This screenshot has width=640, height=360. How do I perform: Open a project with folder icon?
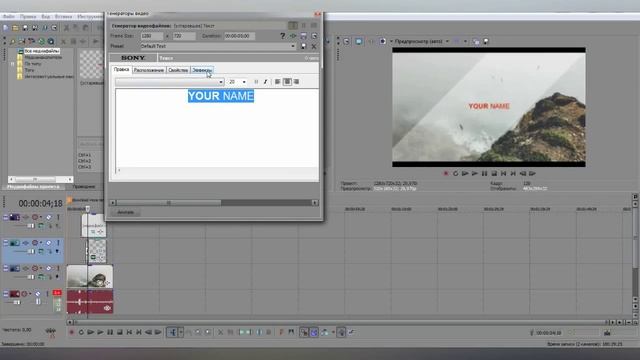pos(15,28)
